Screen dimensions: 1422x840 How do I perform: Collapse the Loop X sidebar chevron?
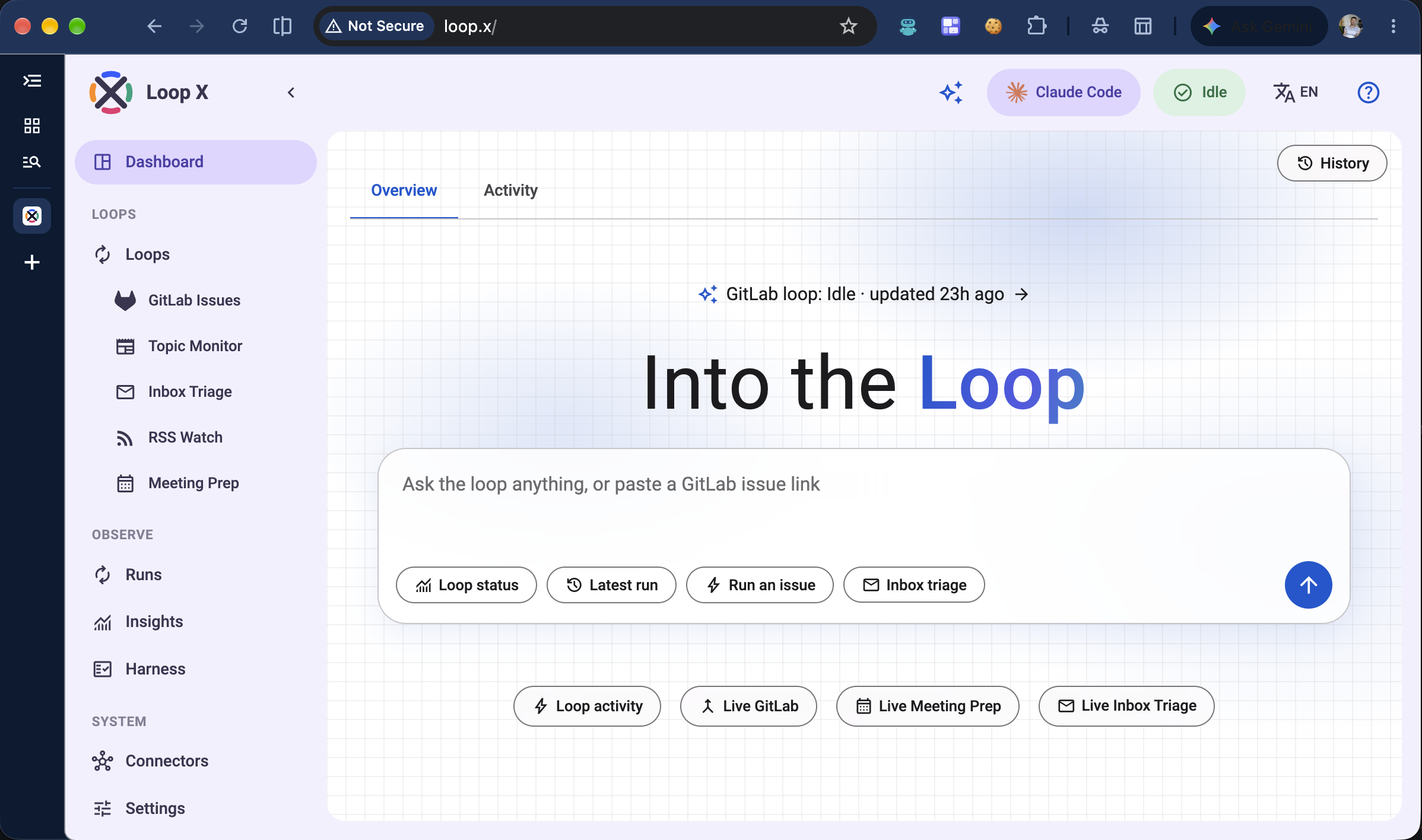[x=291, y=93]
